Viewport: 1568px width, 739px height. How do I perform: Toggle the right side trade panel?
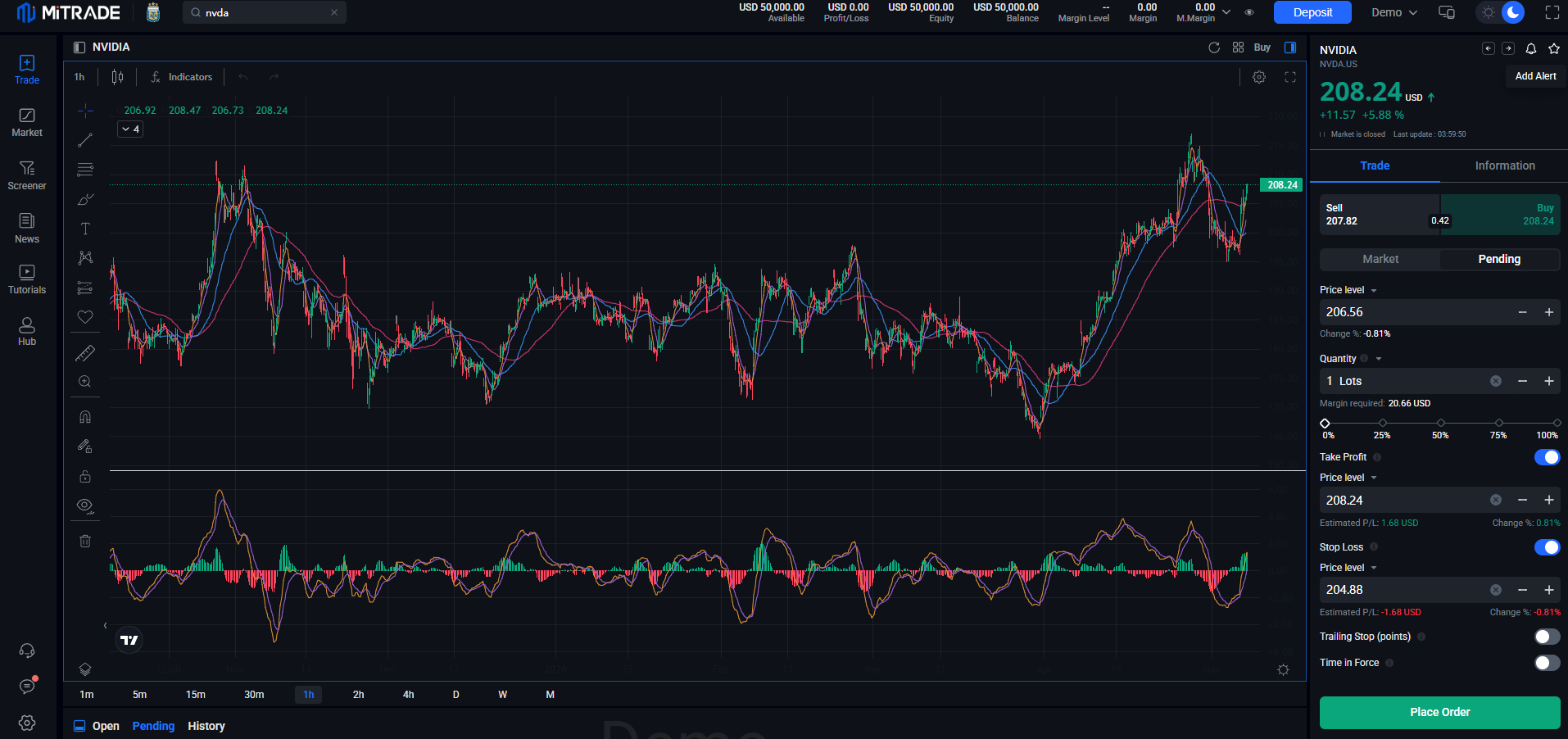(1290, 48)
